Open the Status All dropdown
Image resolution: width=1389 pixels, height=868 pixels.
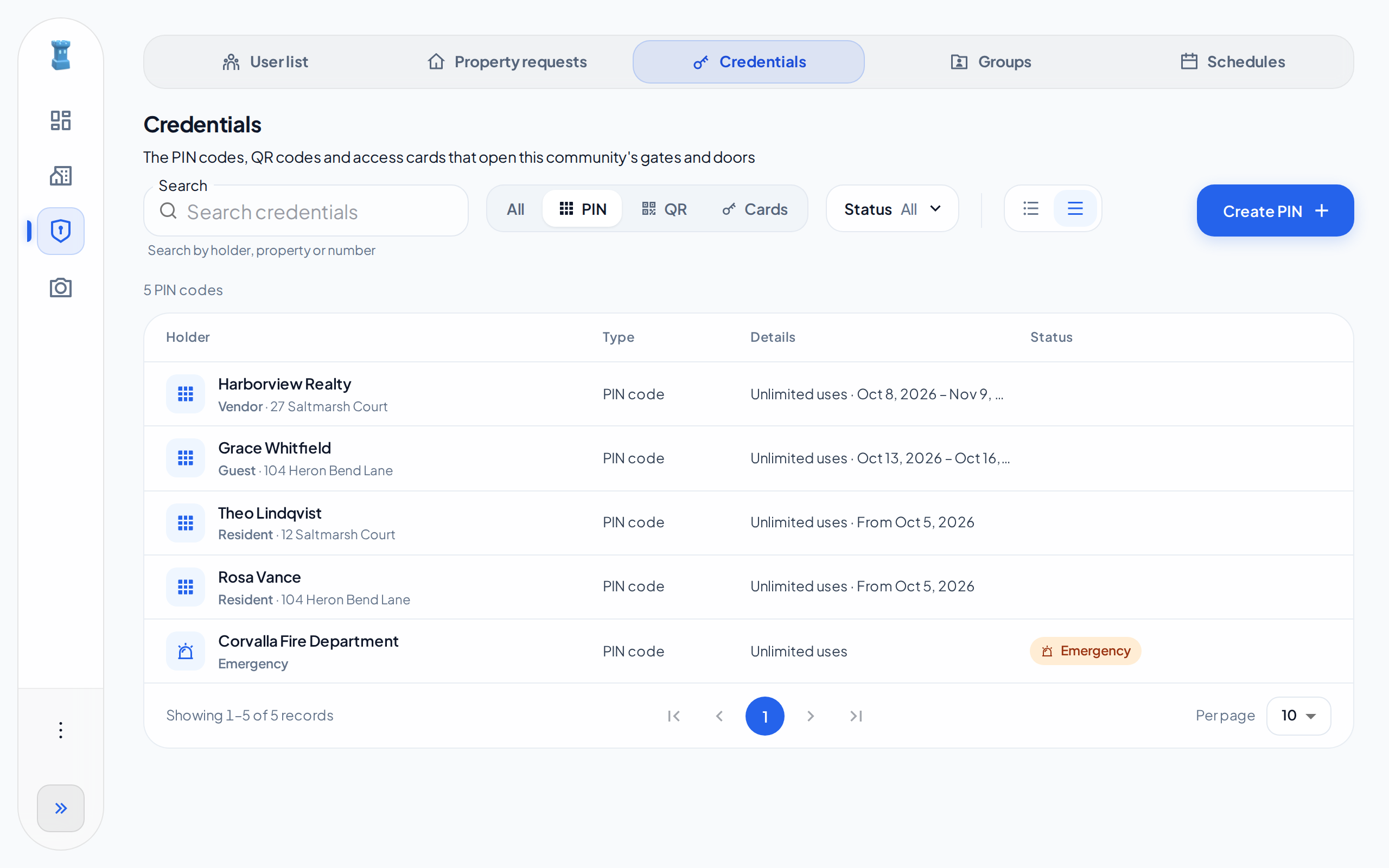pyautogui.click(x=892, y=209)
